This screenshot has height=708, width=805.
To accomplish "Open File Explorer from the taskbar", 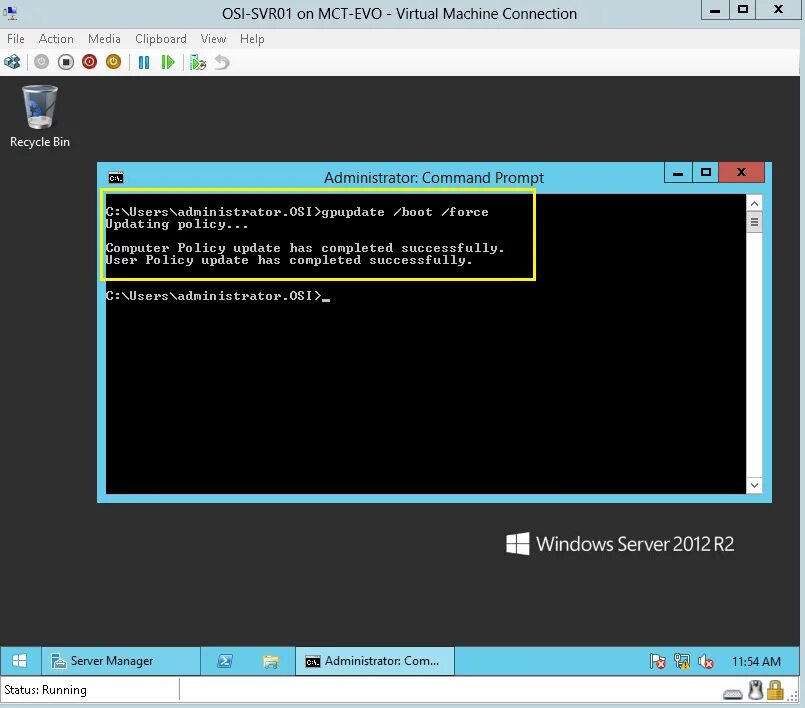I will pyautogui.click(x=271, y=661).
